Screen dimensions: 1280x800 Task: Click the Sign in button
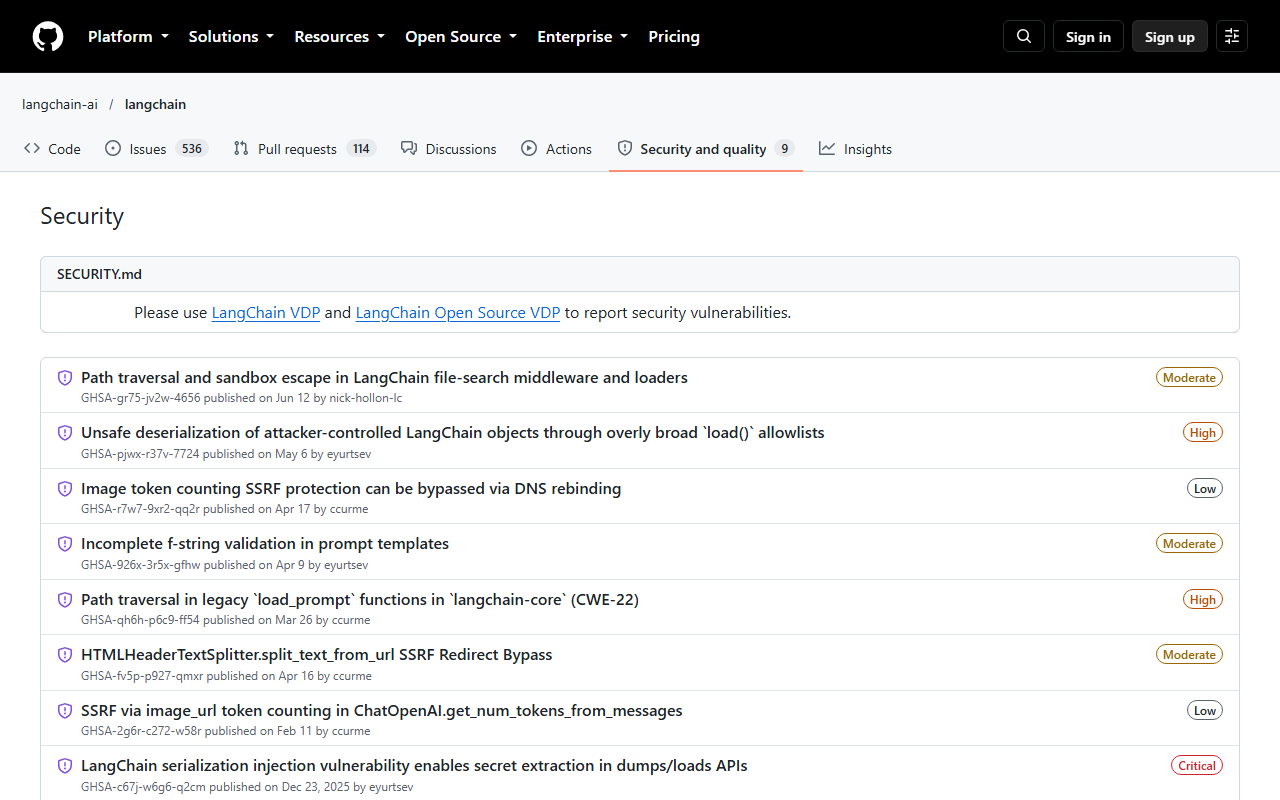[x=1088, y=36]
